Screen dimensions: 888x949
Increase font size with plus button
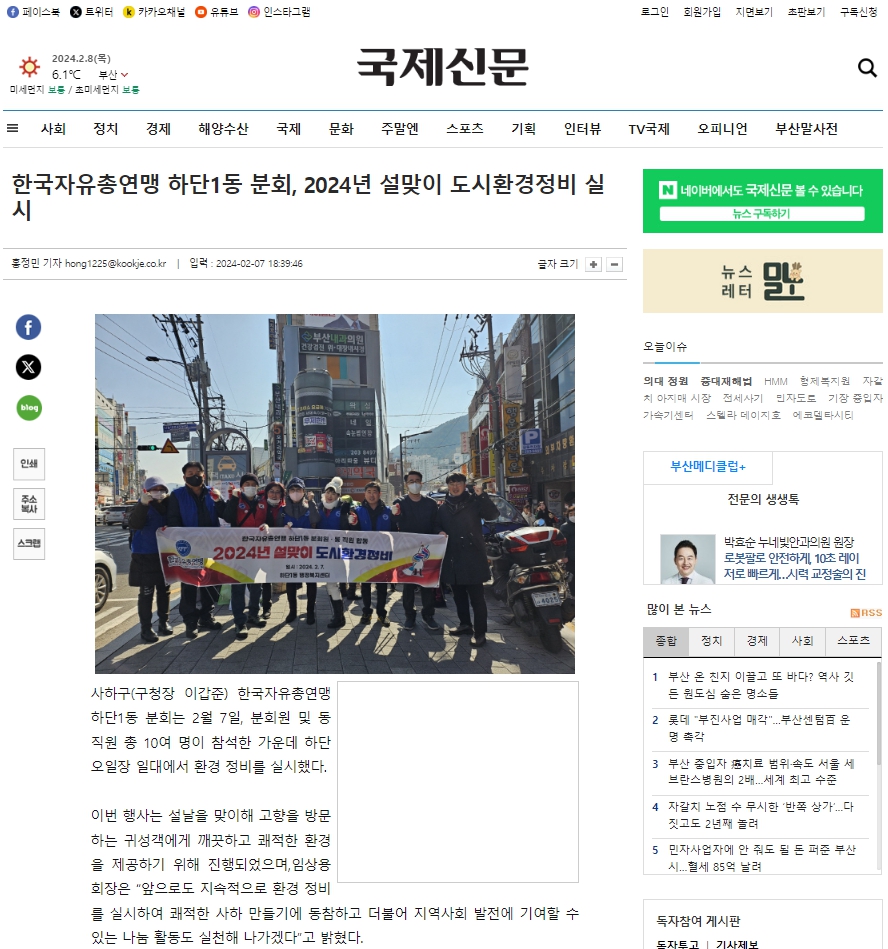pos(593,264)
